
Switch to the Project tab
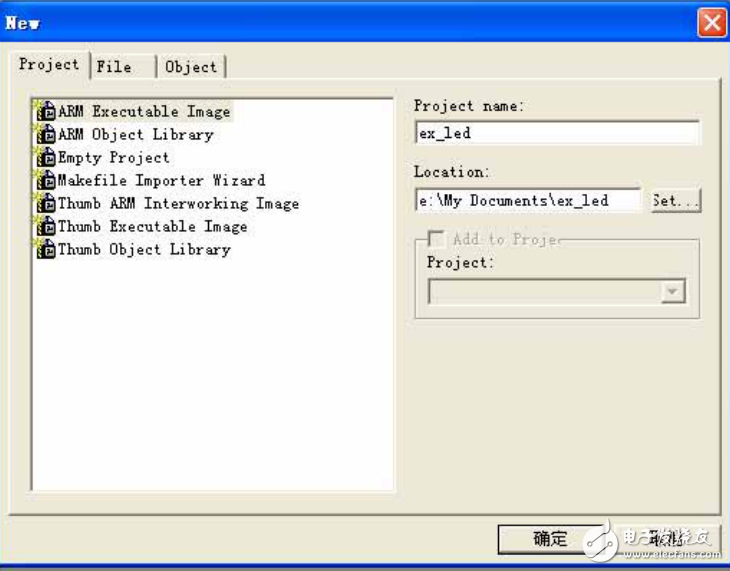click(48, 65)
